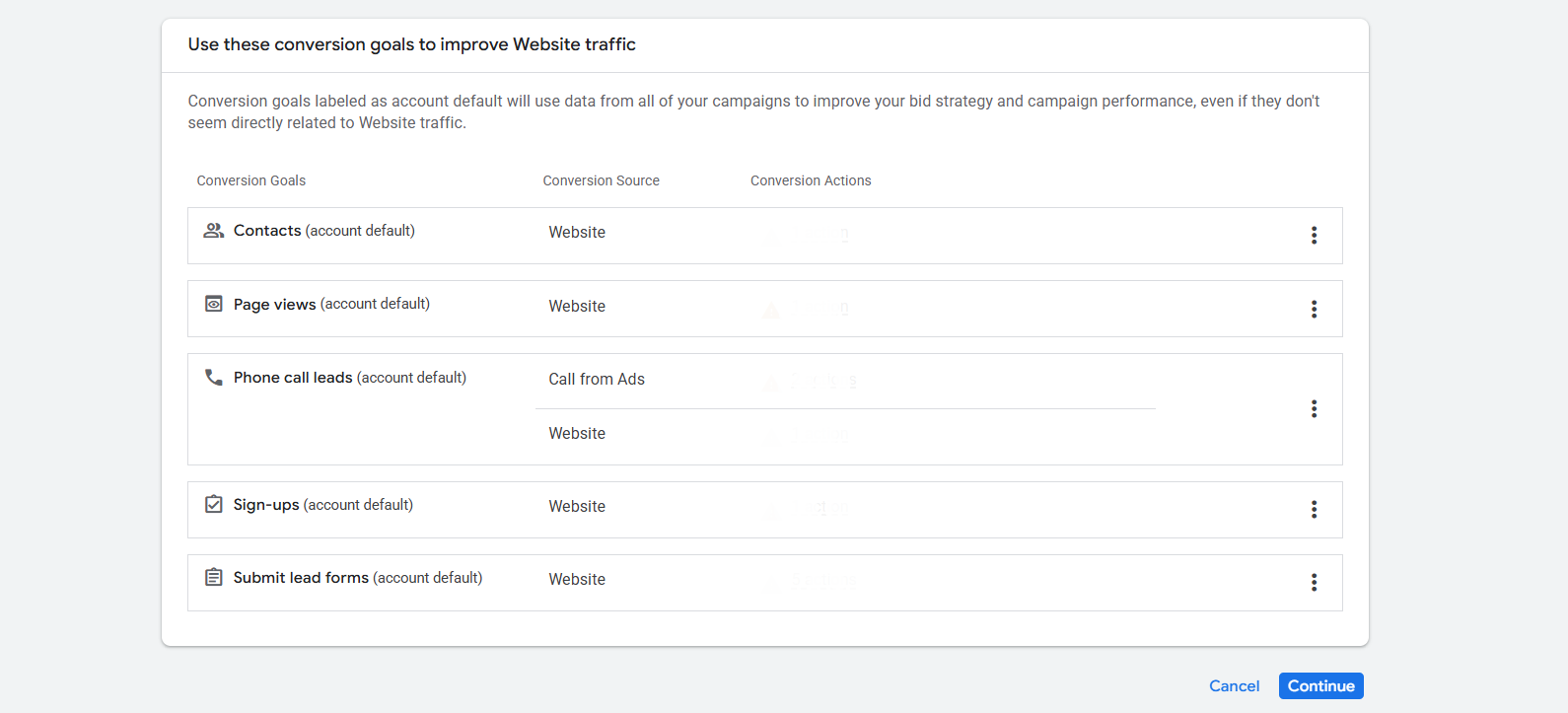The height and width of the screenshot is (713, 1568).
Task: Click the Contacts people icon
Action: [x=213, y=231]
